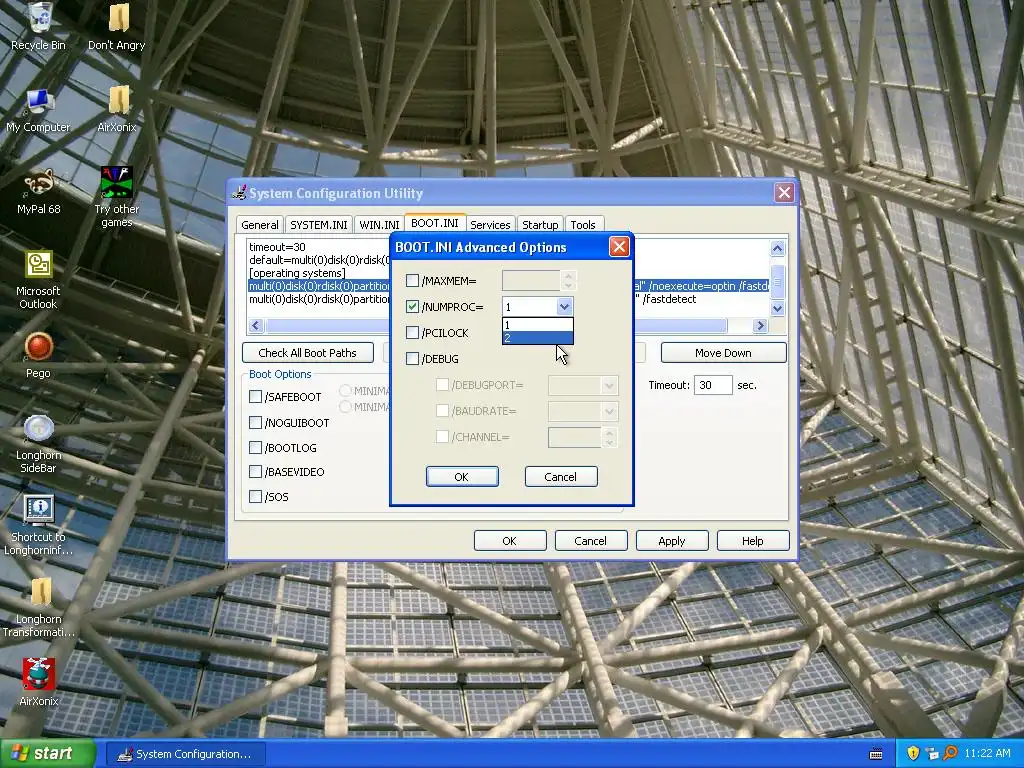
Task: Click the System Configuration Utility title icon
Action: coord(240,193)
